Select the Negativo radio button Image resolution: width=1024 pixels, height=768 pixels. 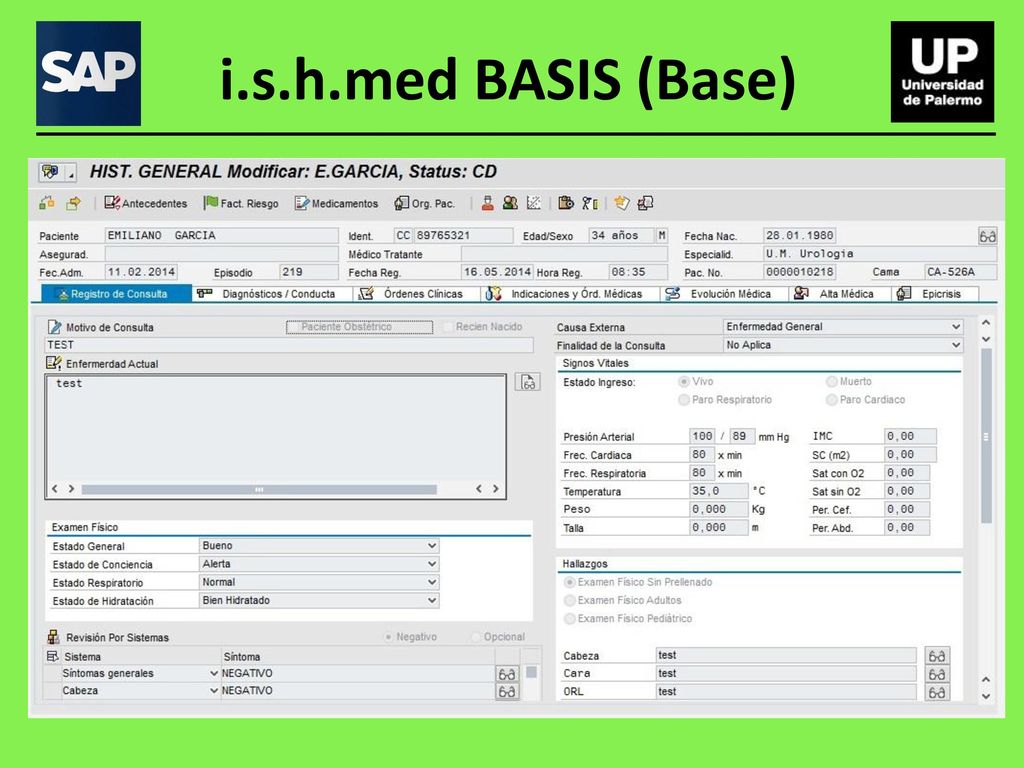click(389, 637)
